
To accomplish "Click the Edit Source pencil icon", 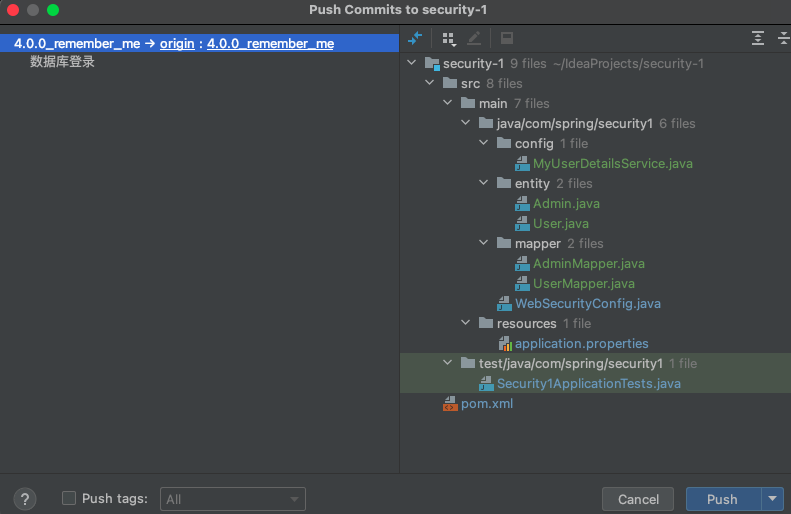I will [474, 38].
